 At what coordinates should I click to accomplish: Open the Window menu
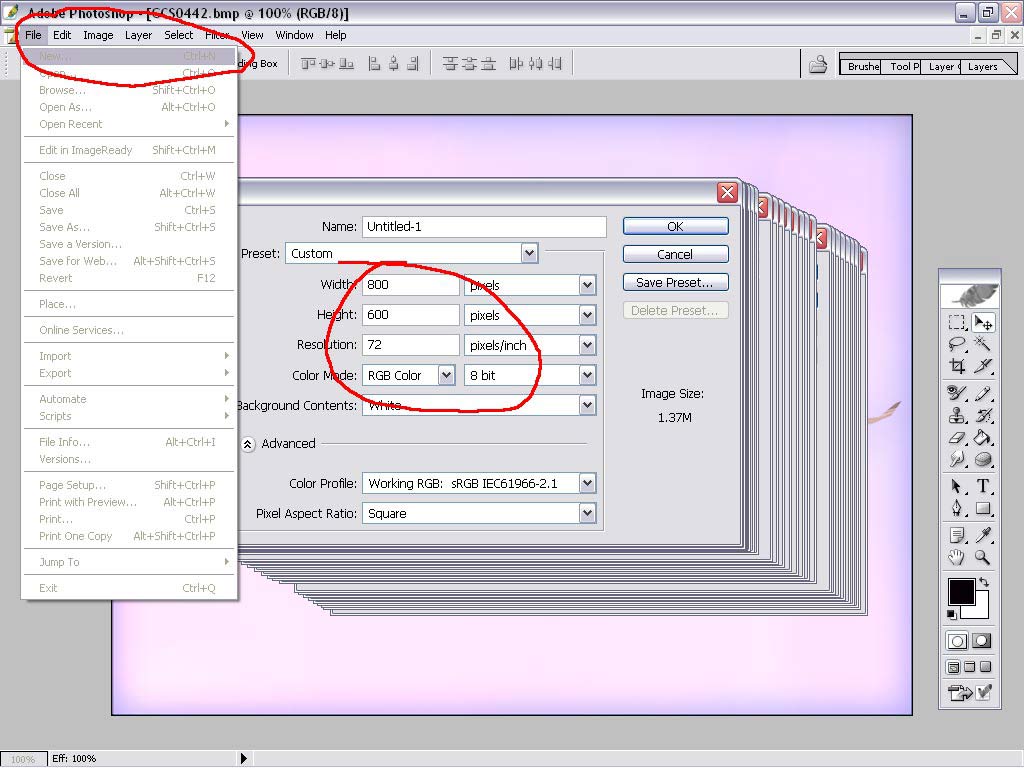click(294, 35)
